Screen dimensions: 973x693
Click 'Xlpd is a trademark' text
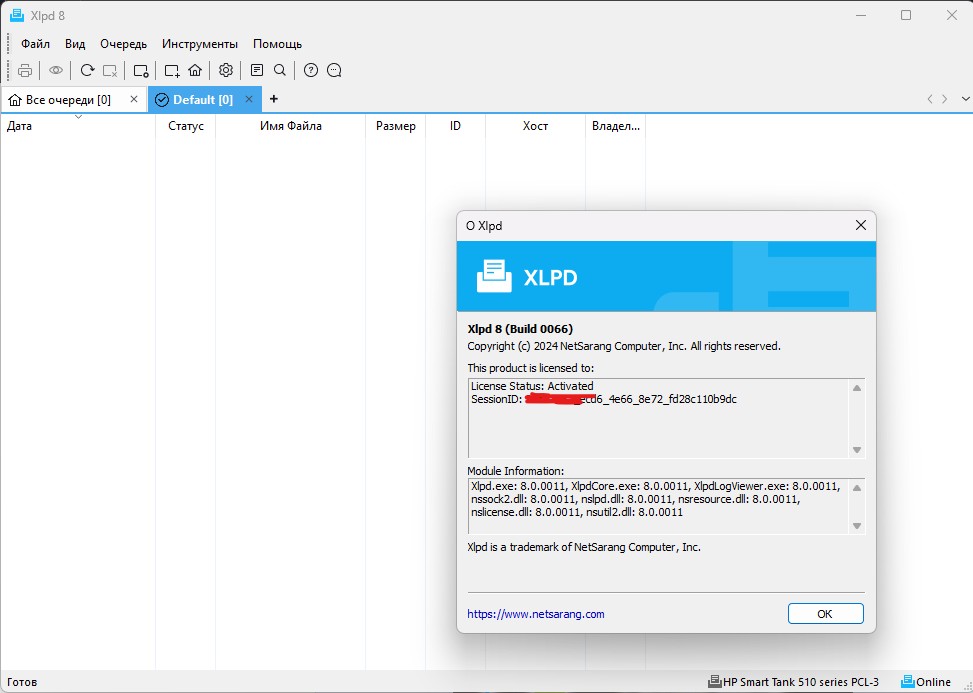pos(584,547)
